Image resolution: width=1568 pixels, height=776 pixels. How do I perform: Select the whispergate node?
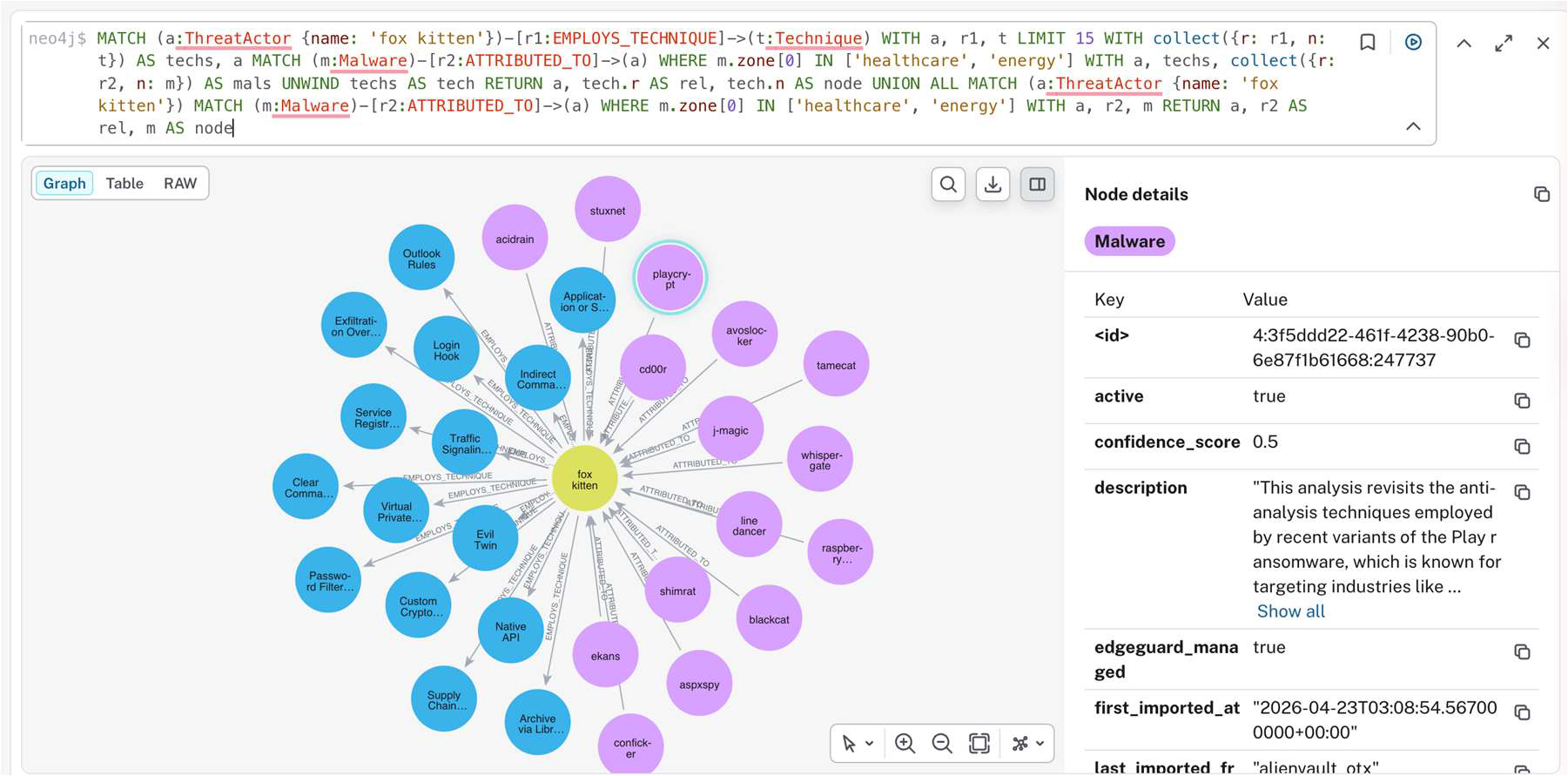[820, 459]
